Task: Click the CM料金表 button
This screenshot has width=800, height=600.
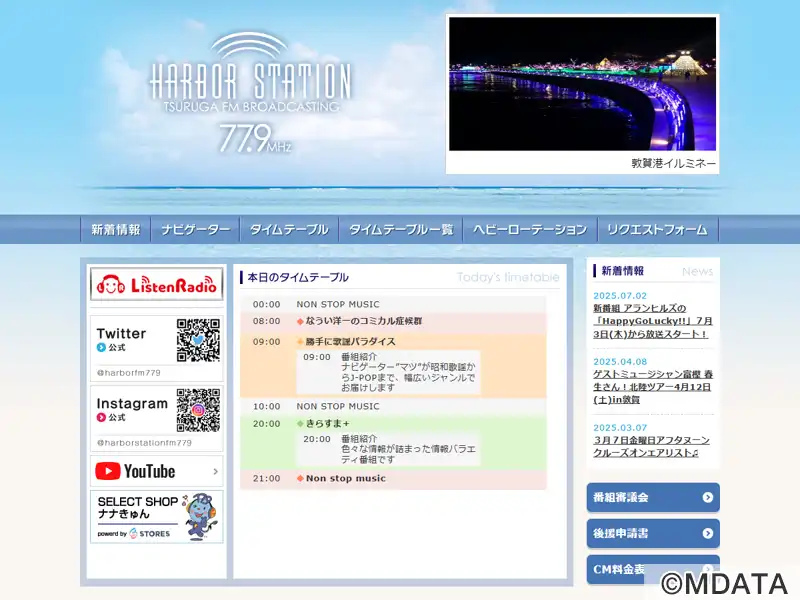Action: tap(653, 569)
